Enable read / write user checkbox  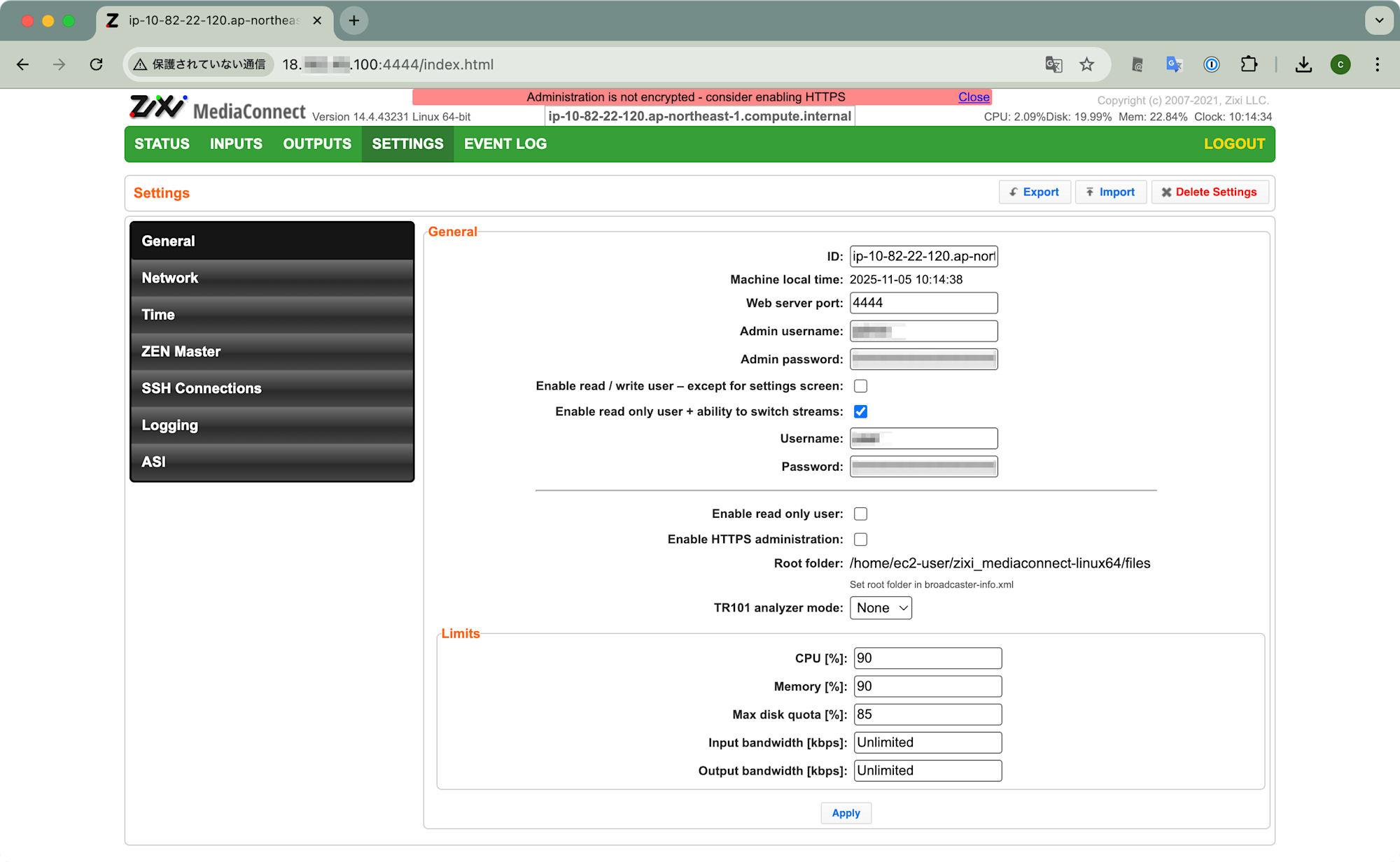pos(860,386)
